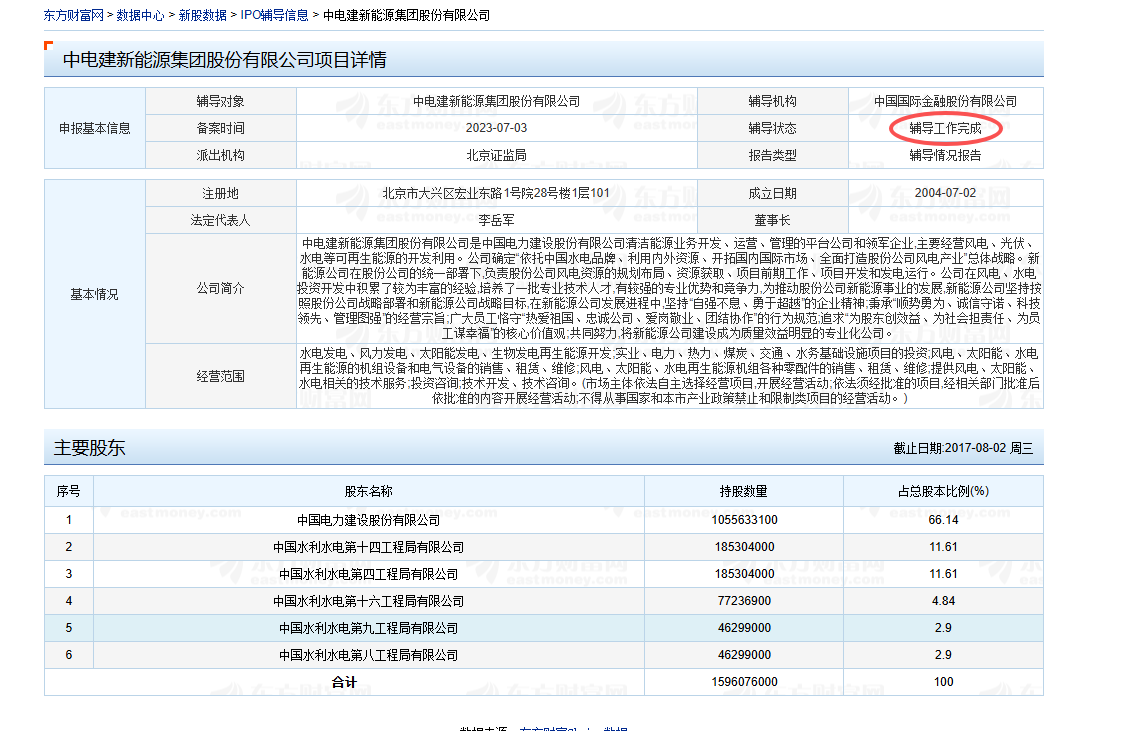
Task: Click the 中电建新能源集团股份有限公司项目详情 heading
Action: [225, 60]
